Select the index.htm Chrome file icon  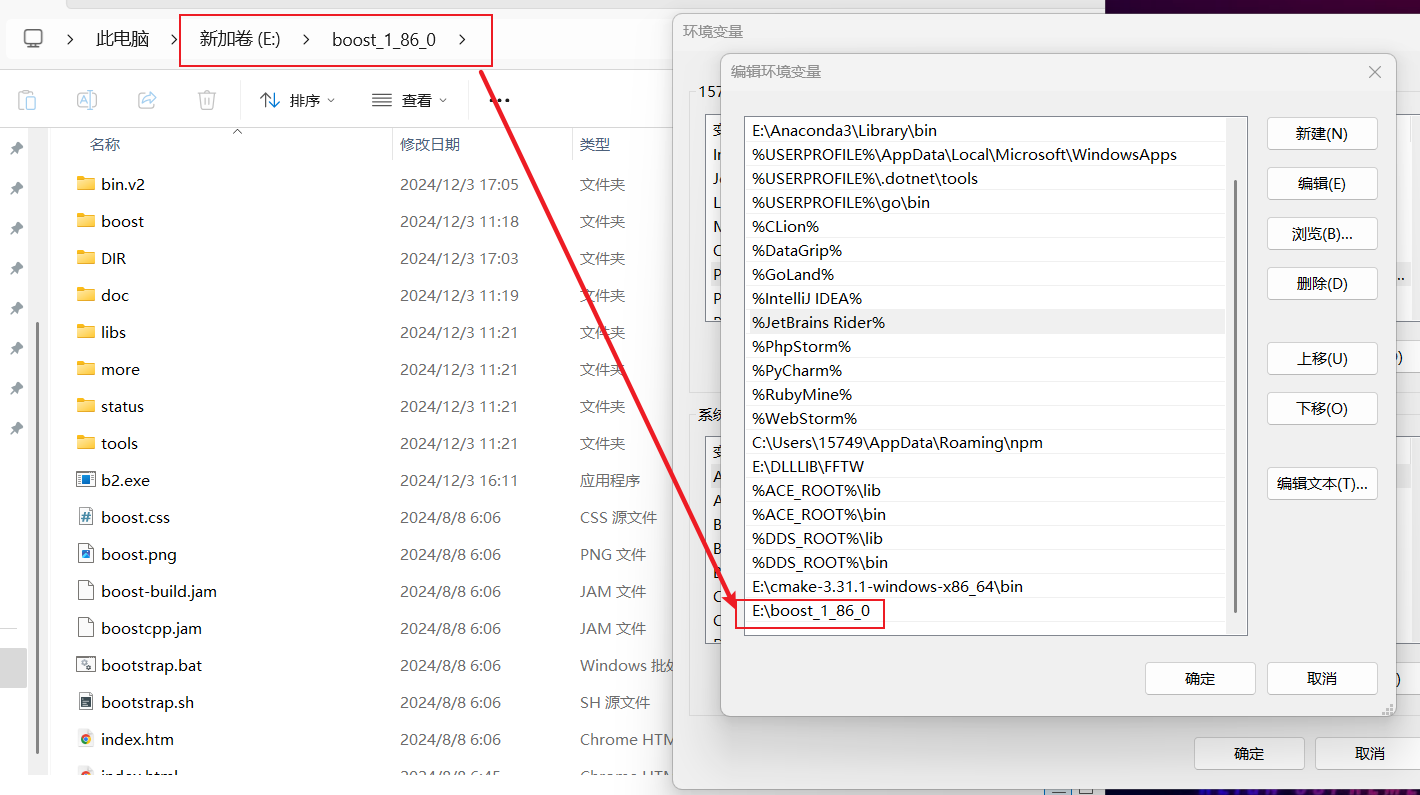85,739
